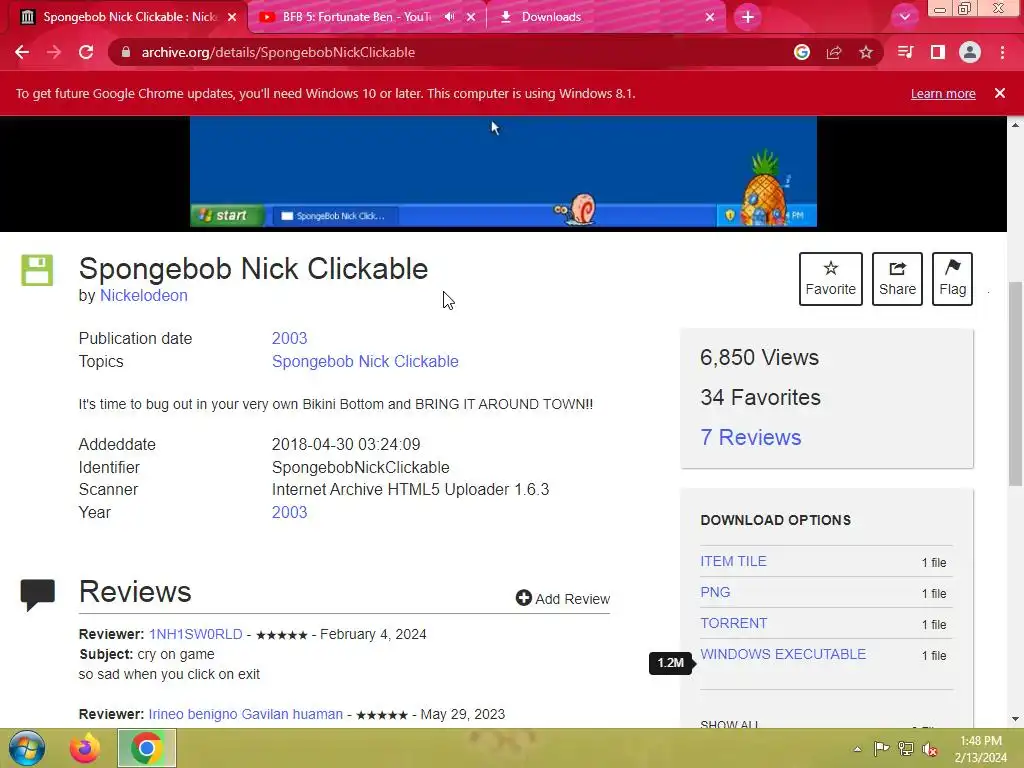Open the taskbar clock showing 1:48 PM
Image resolution: width=1024 pixels, height=768 pixels.
(x=980, y=749)
